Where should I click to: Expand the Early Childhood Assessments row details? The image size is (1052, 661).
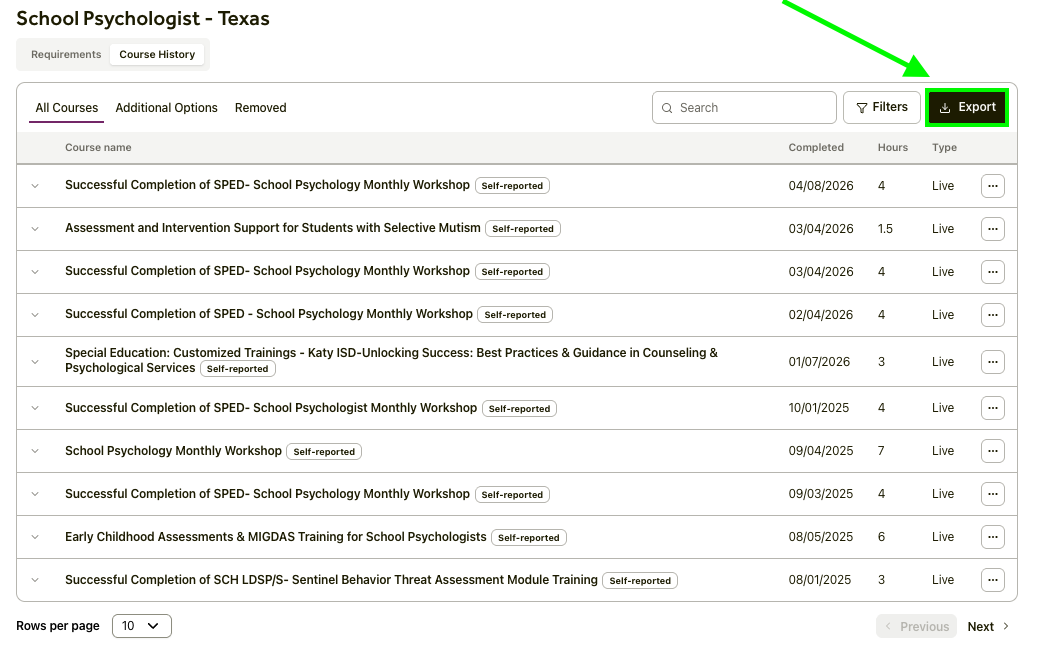coord(35,537)
